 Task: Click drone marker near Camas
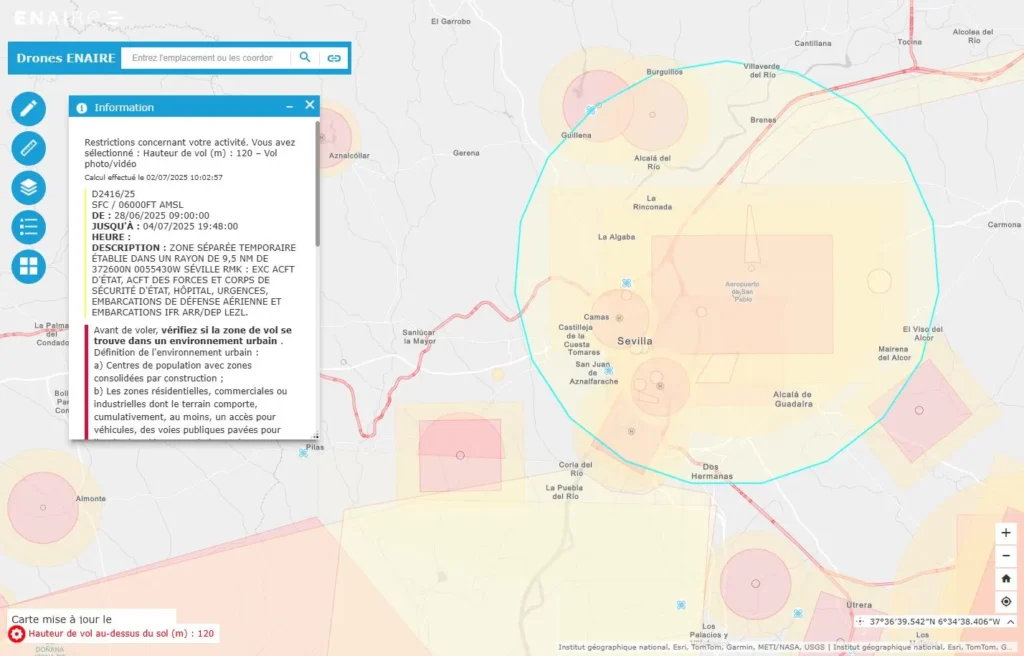tap(626, 283)
